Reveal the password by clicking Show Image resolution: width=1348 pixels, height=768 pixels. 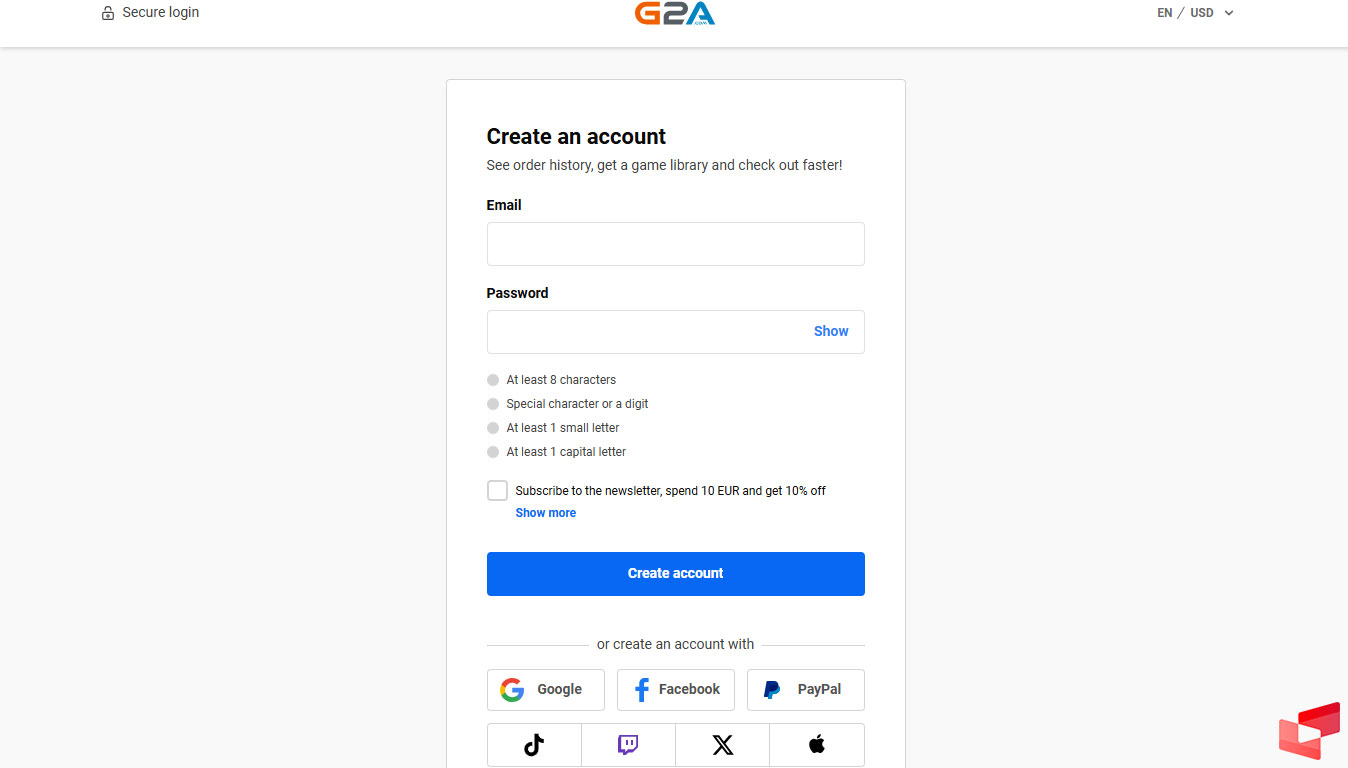(x=831, y=331)
